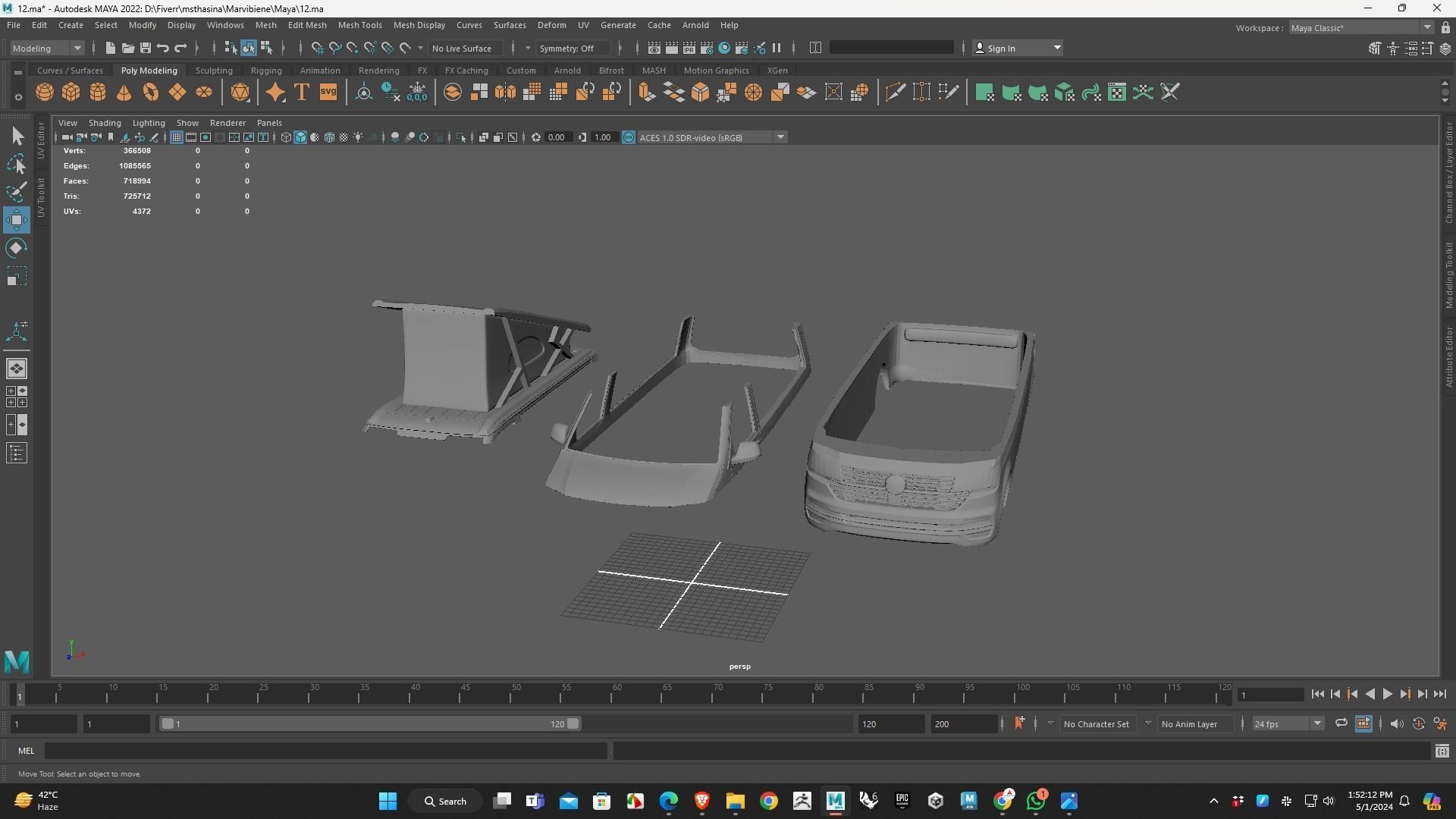
Task: Activate the Paint Selection tool
Action: [x=17, y=191]
